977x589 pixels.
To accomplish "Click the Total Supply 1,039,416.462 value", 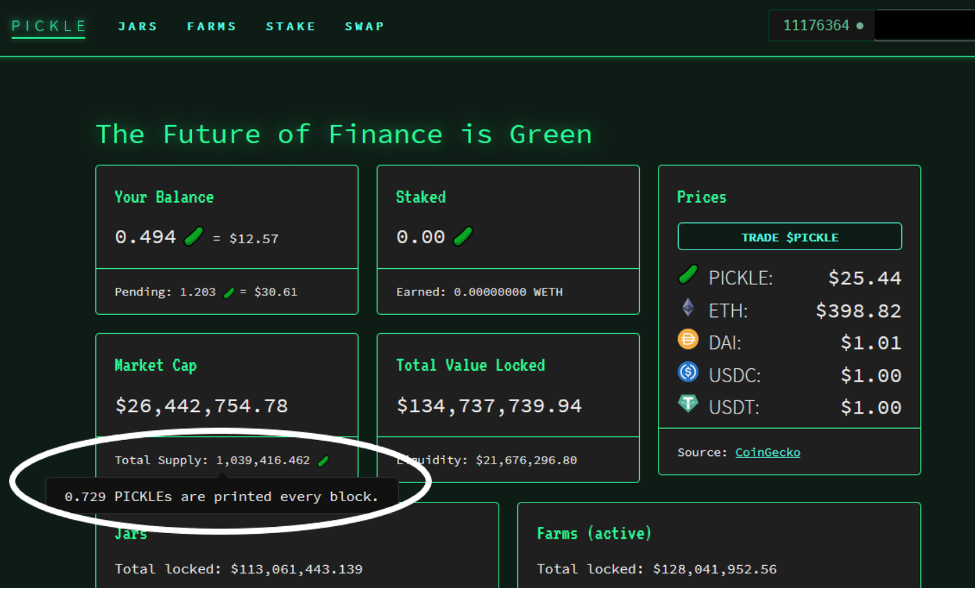I will [263, 461].
